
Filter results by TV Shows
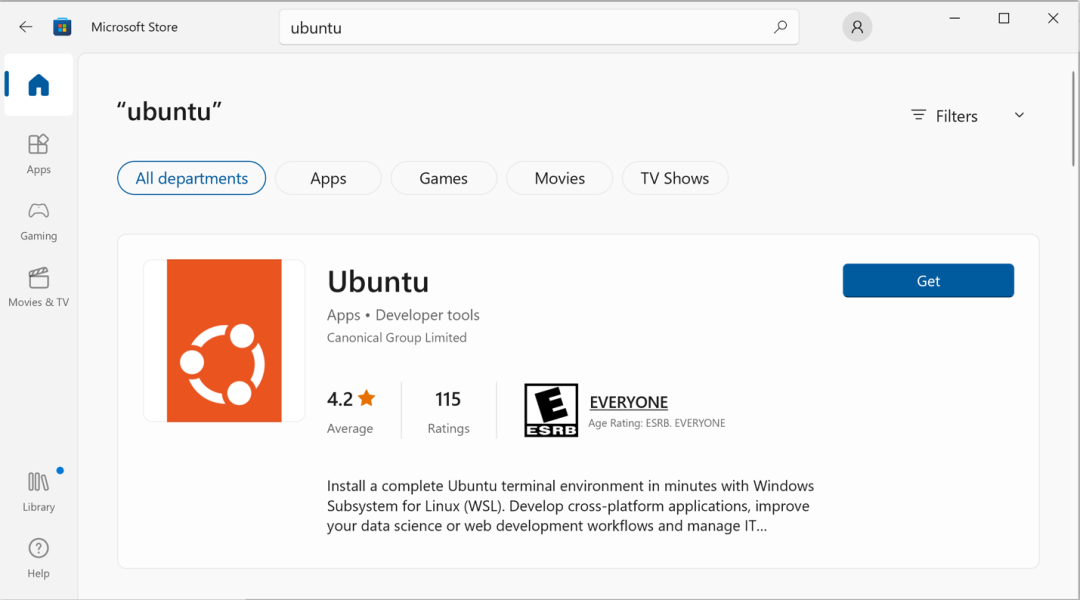click(x=674, y=178)
